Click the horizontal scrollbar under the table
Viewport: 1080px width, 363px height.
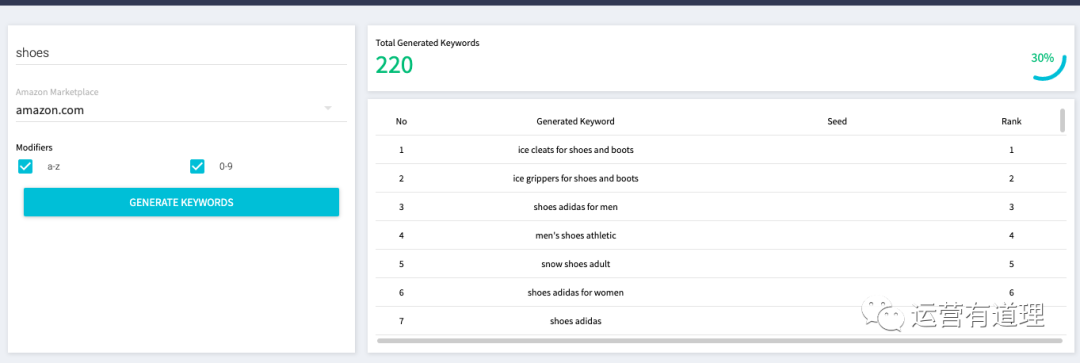click(x=720, y=340)
